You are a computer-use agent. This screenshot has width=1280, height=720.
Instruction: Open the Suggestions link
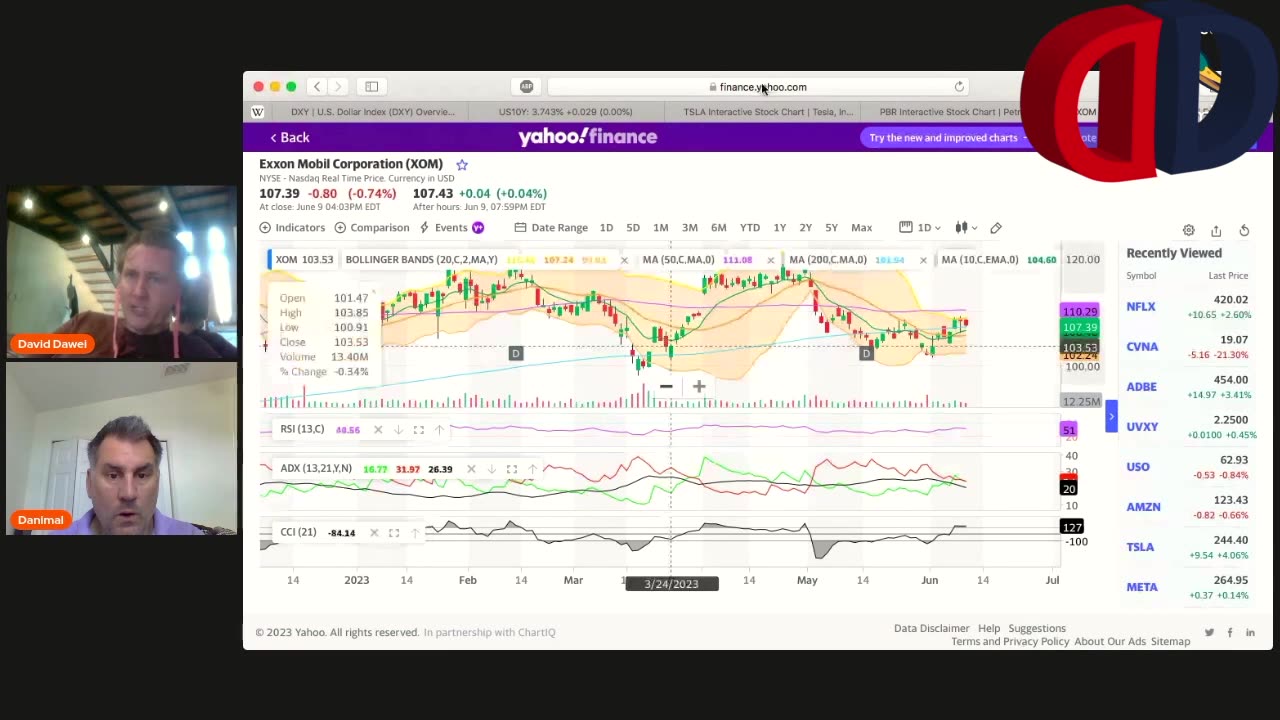tap(1037, 628)
